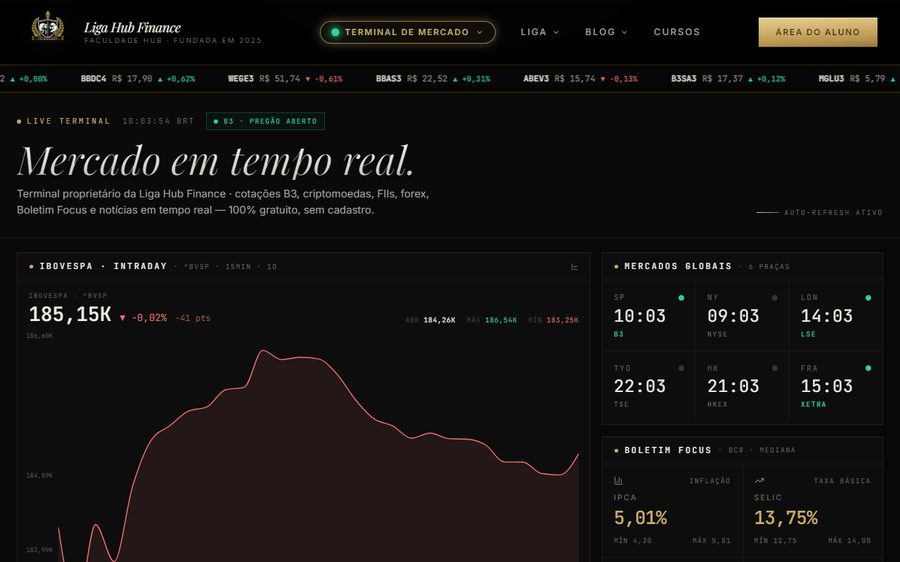900x562 pixels.
Task: Click the NY 09:03 clock card
Action: coord(742,316)
